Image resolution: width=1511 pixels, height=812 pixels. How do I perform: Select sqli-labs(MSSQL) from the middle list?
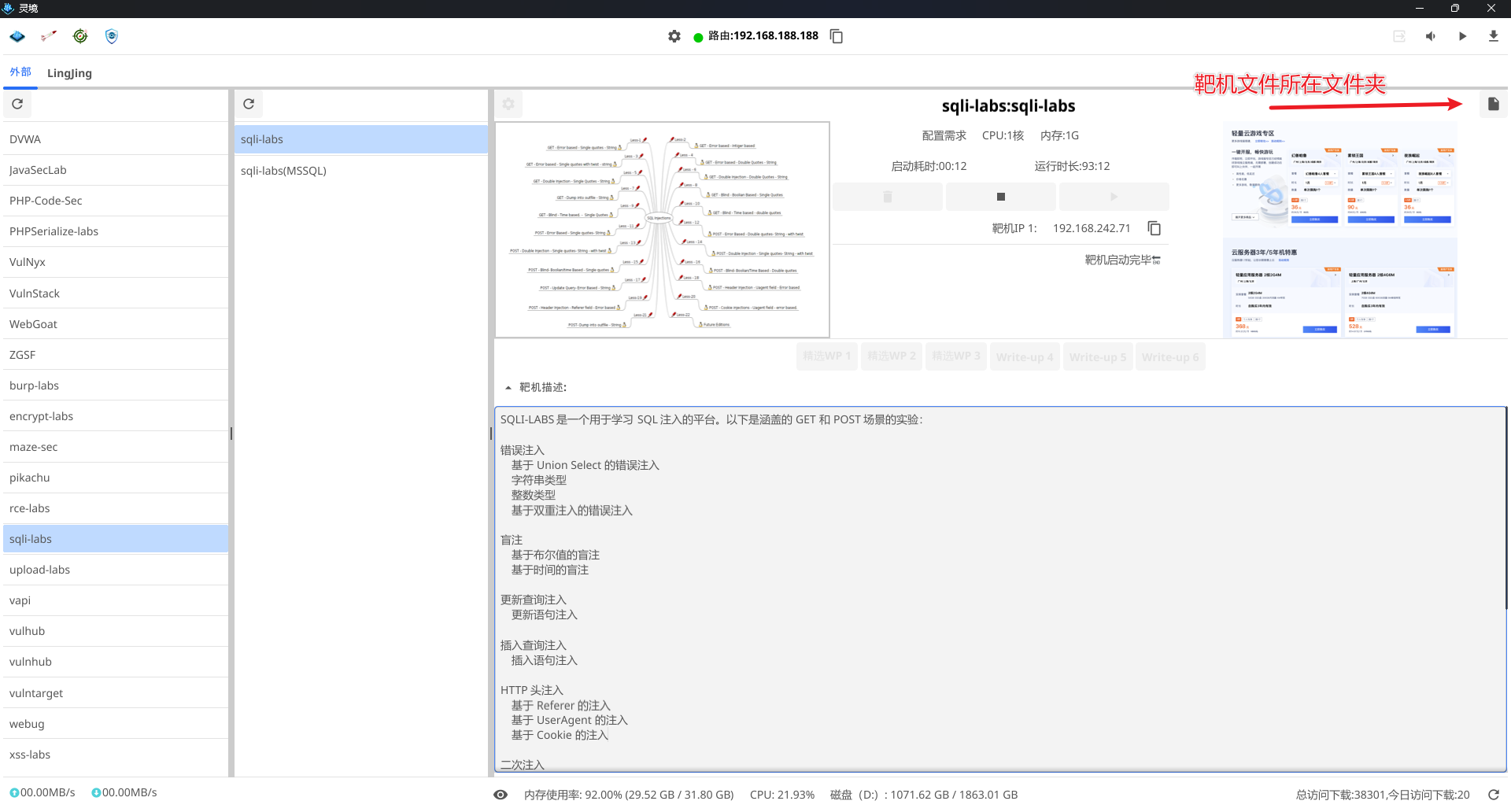[x=283, y=171]
